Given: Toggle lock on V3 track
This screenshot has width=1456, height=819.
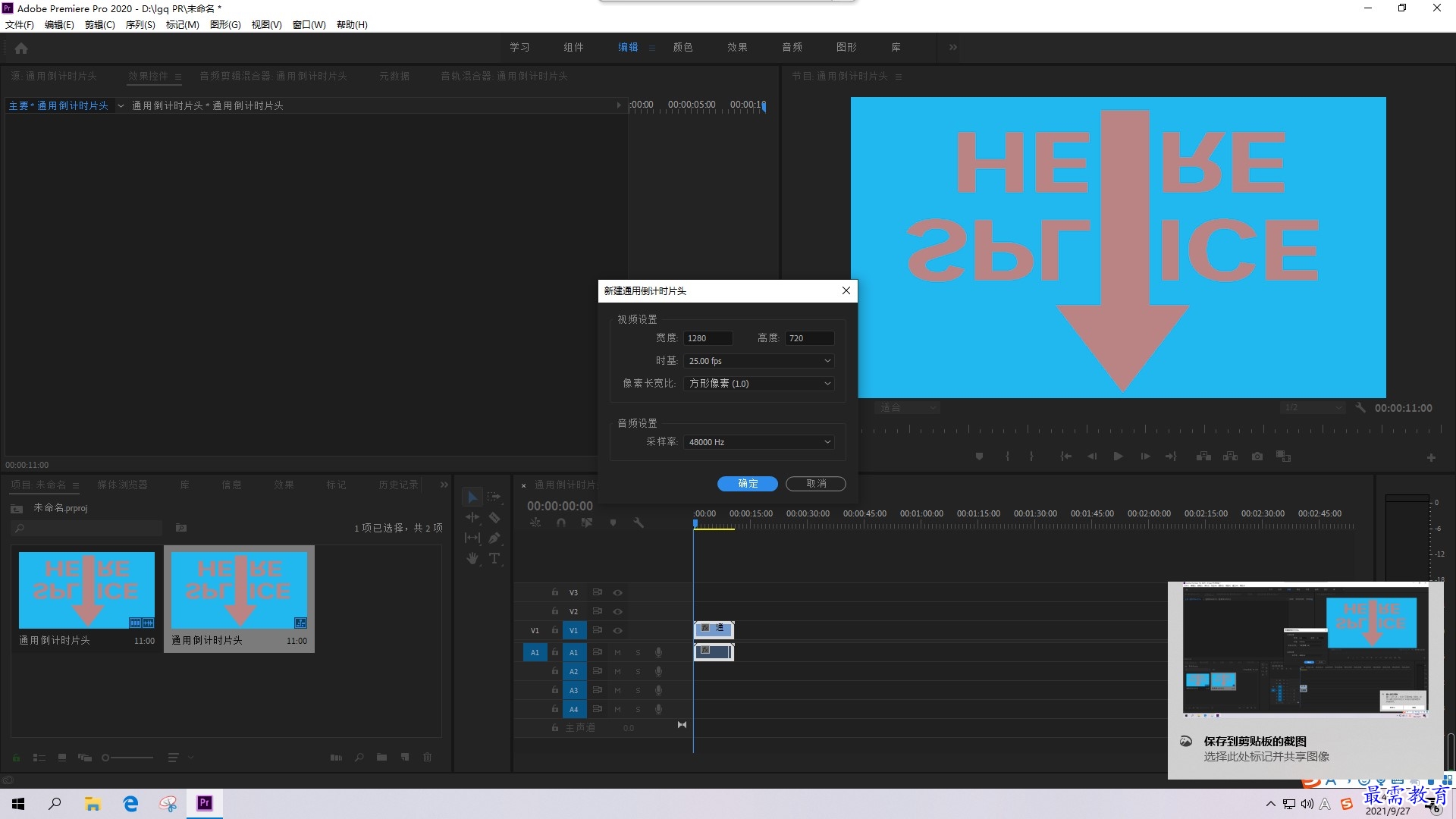Looking at the screenshot, I should point(555,592).
